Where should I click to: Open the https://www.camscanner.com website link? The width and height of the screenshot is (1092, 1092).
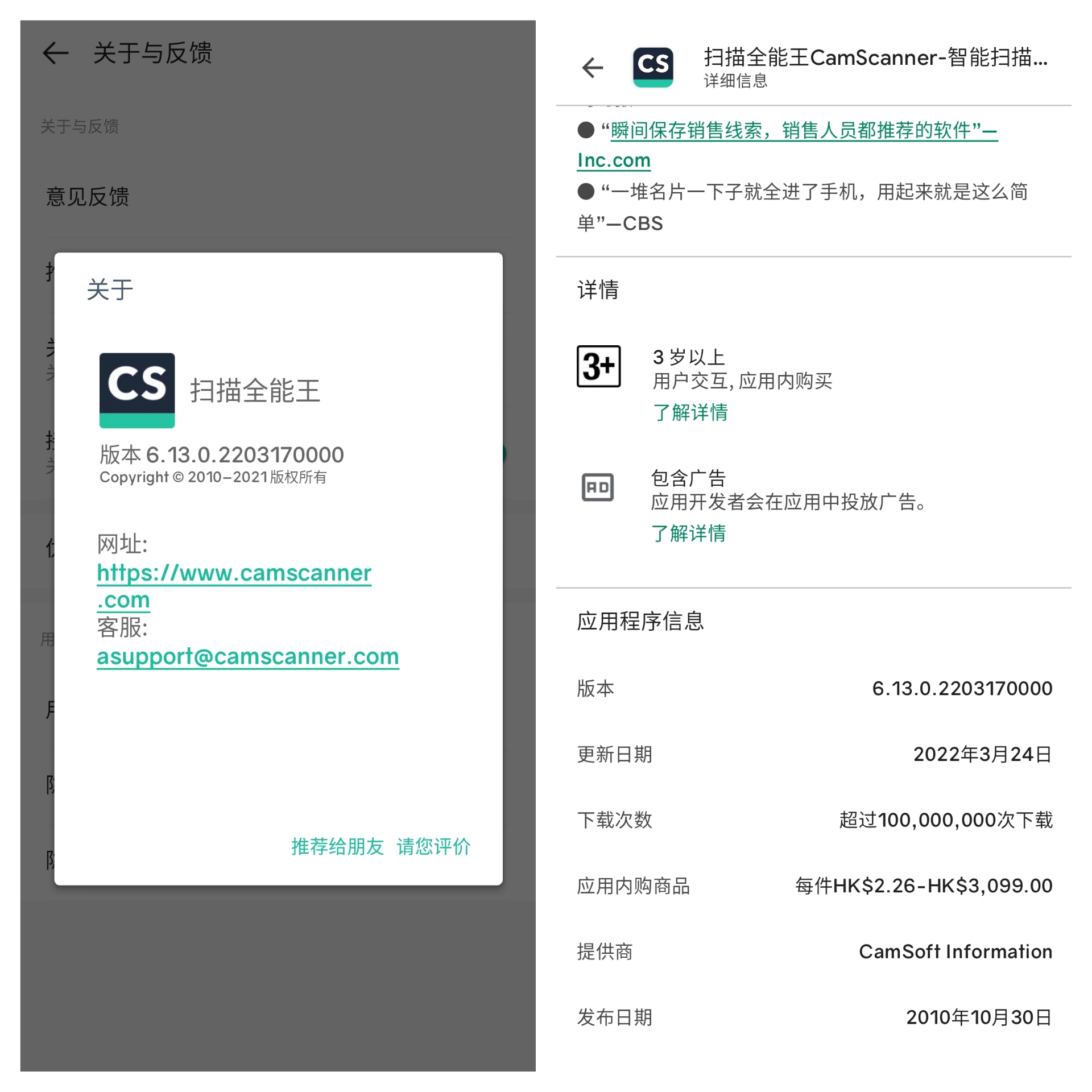[234, 586]
